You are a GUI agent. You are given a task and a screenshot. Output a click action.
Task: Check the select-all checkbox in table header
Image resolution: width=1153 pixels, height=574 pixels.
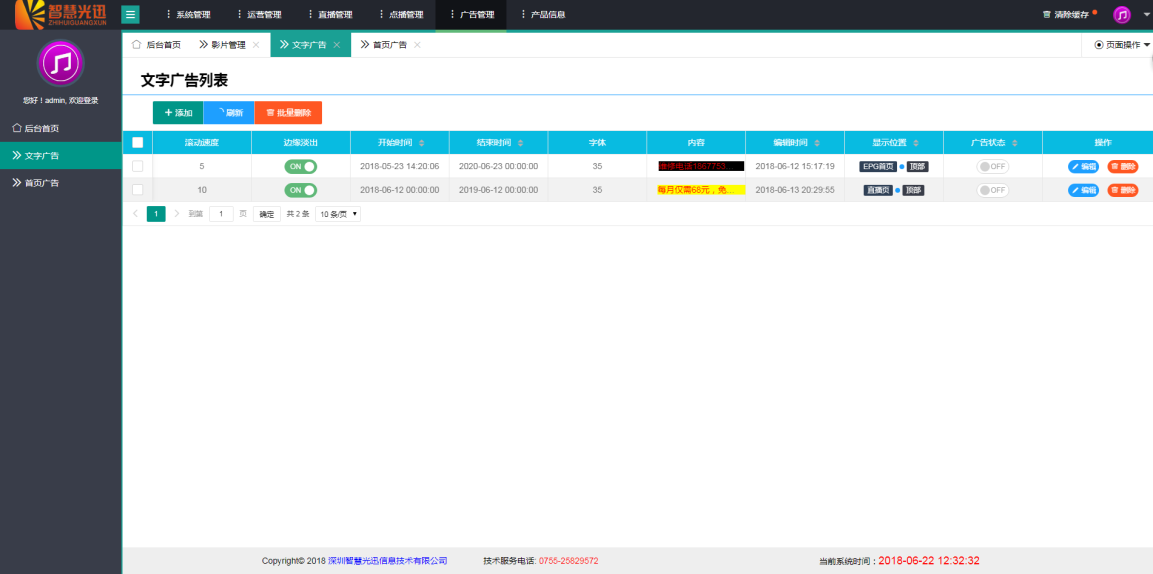coord(138,143)
